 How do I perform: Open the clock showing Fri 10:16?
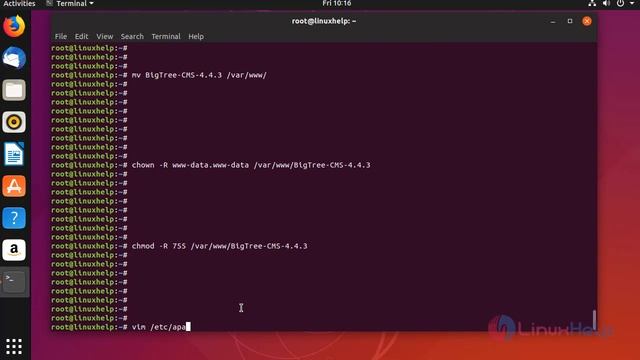[x=336, y=4]
